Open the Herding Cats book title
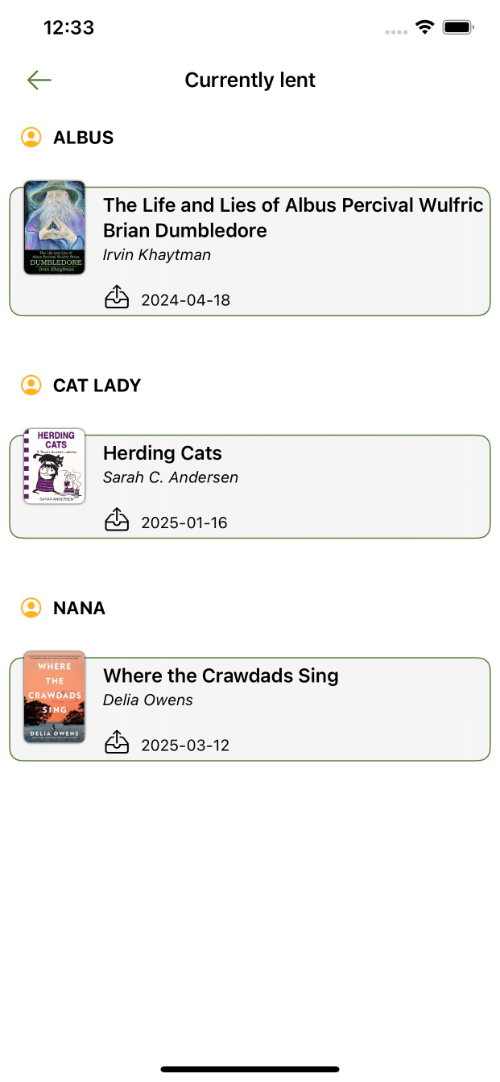The image size is (500, 1082). (162, 453)
